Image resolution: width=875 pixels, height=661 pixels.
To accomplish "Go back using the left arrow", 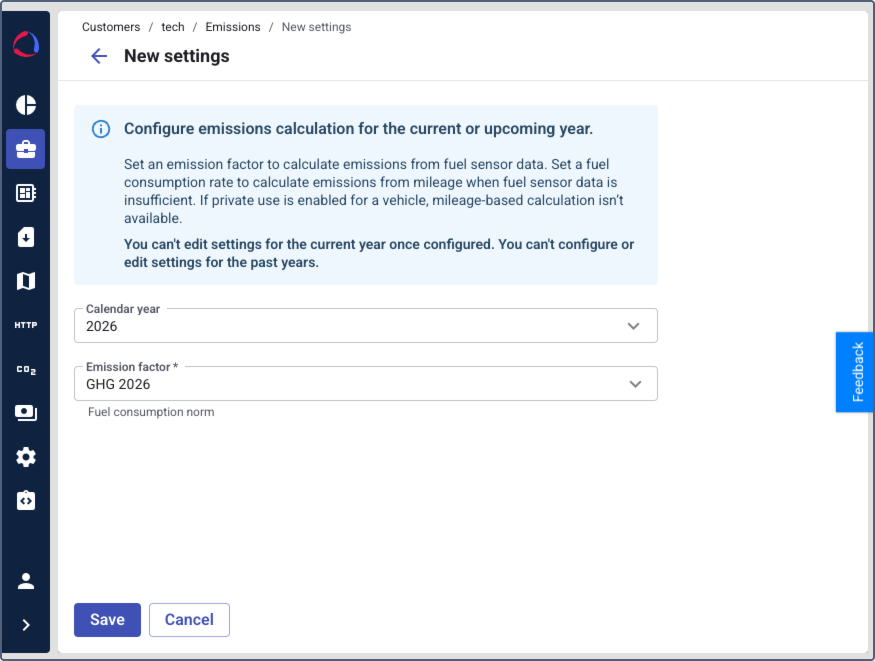I will [x=99, y=56].
